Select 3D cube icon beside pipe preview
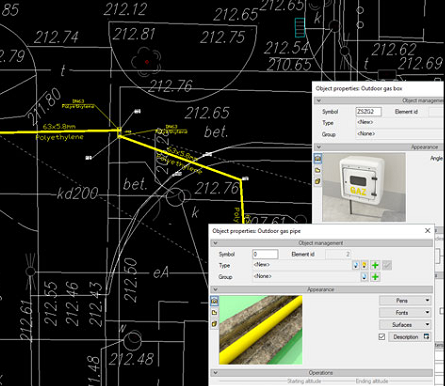The image size is (445, 386). pos(214,324)
